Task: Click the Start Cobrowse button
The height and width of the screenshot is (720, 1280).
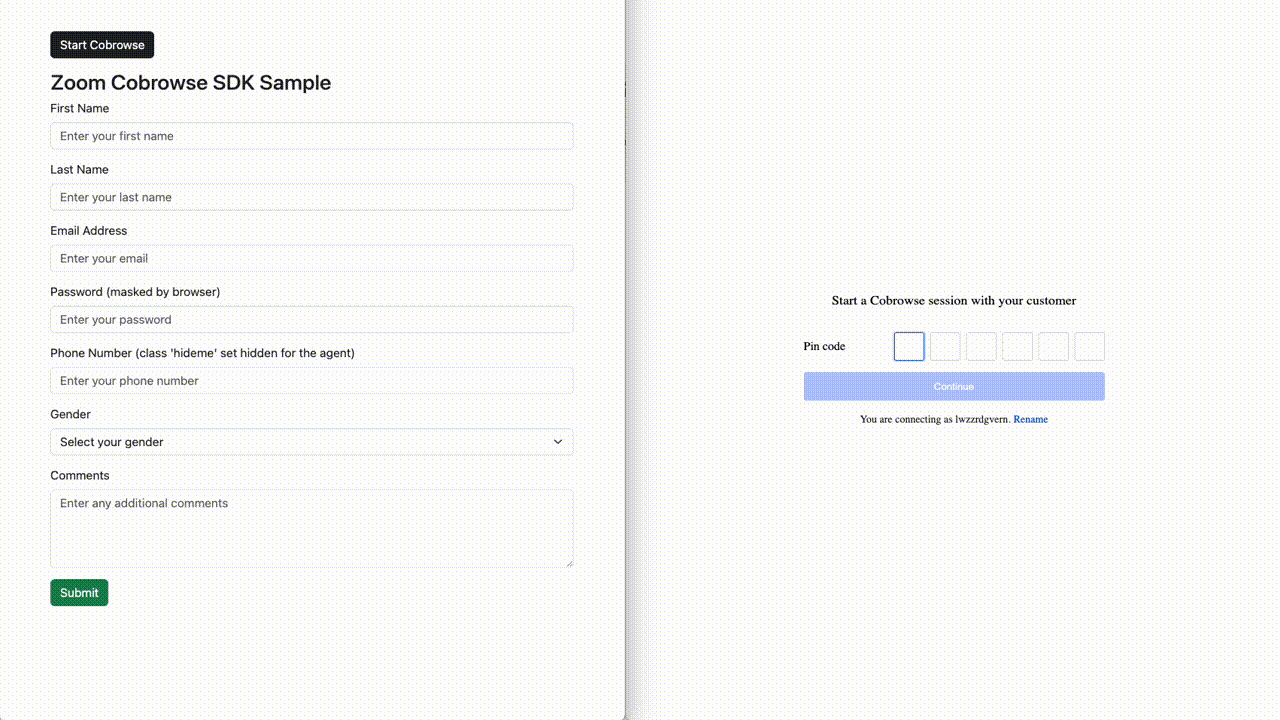Action: [102, 45]
